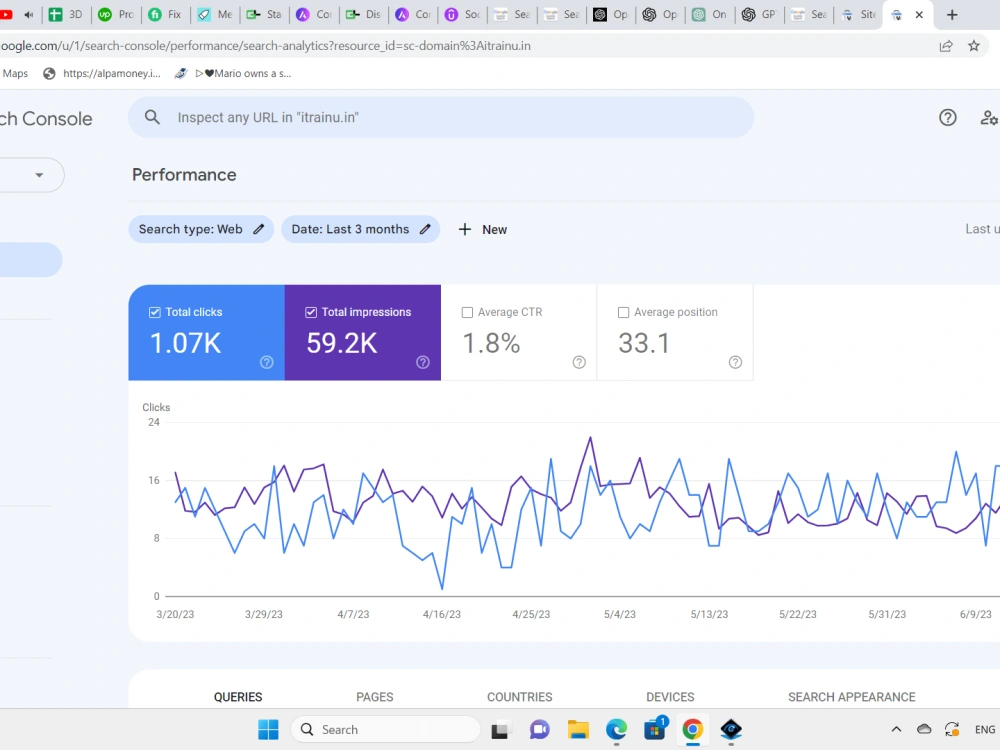
Task: Switch to COUNTRIES tab
Action: point(520,696)
